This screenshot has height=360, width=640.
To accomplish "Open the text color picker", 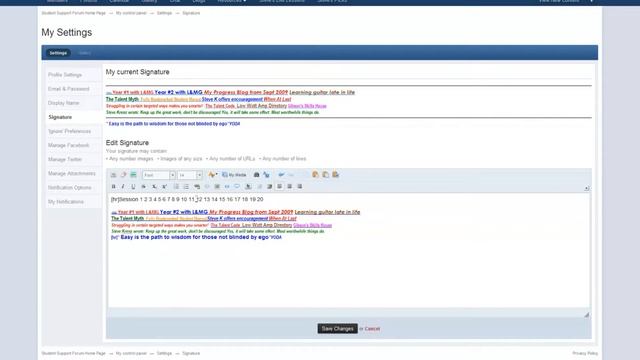I will 213,175.
